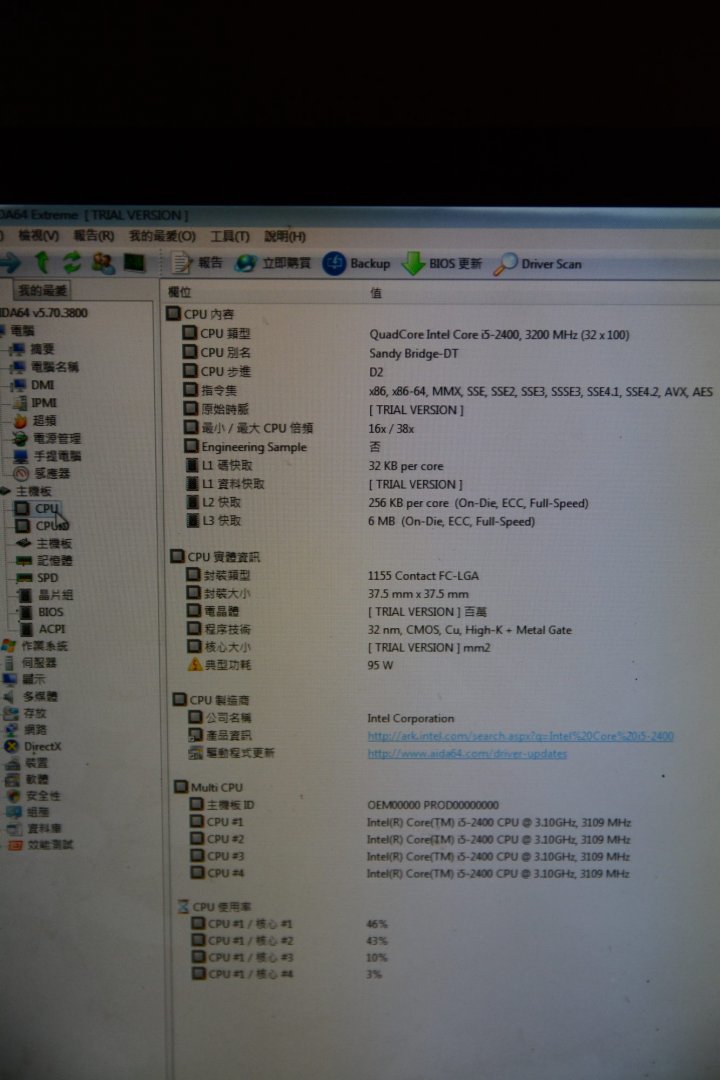Select the CPUID tree item
720x1080 pixels.
click(43, 526)
